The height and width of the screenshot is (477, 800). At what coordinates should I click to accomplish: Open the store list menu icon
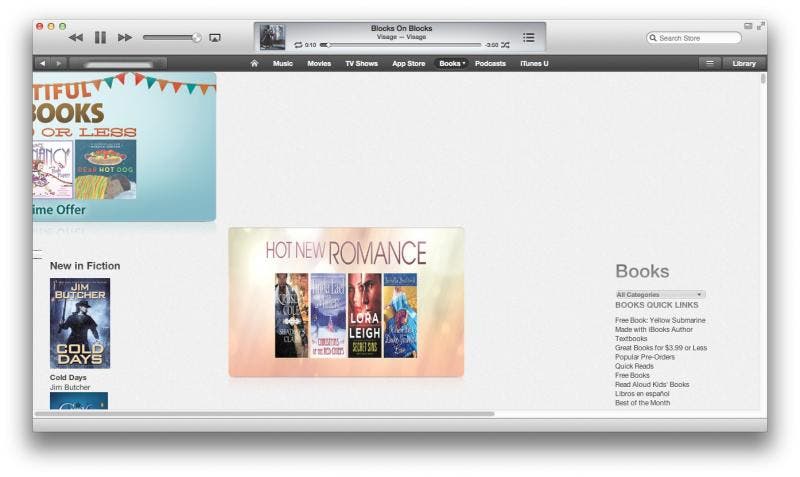(x=710, y=63)
